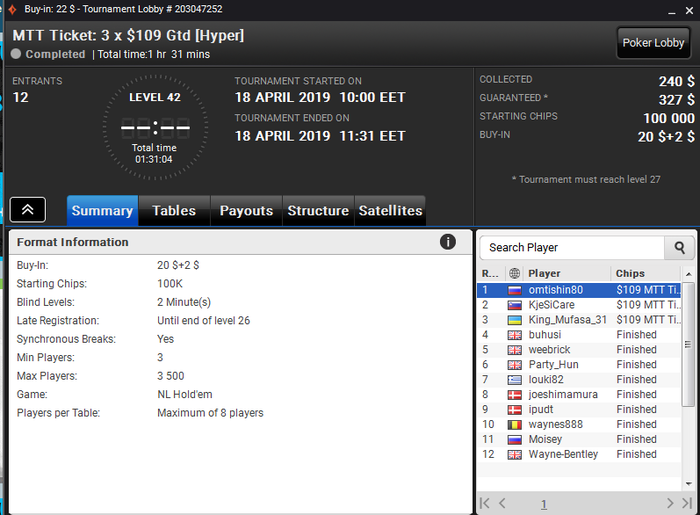This screenshot has width=700, height=515.
Task: Switch to the Summary tab
Action: coord(102,211)
